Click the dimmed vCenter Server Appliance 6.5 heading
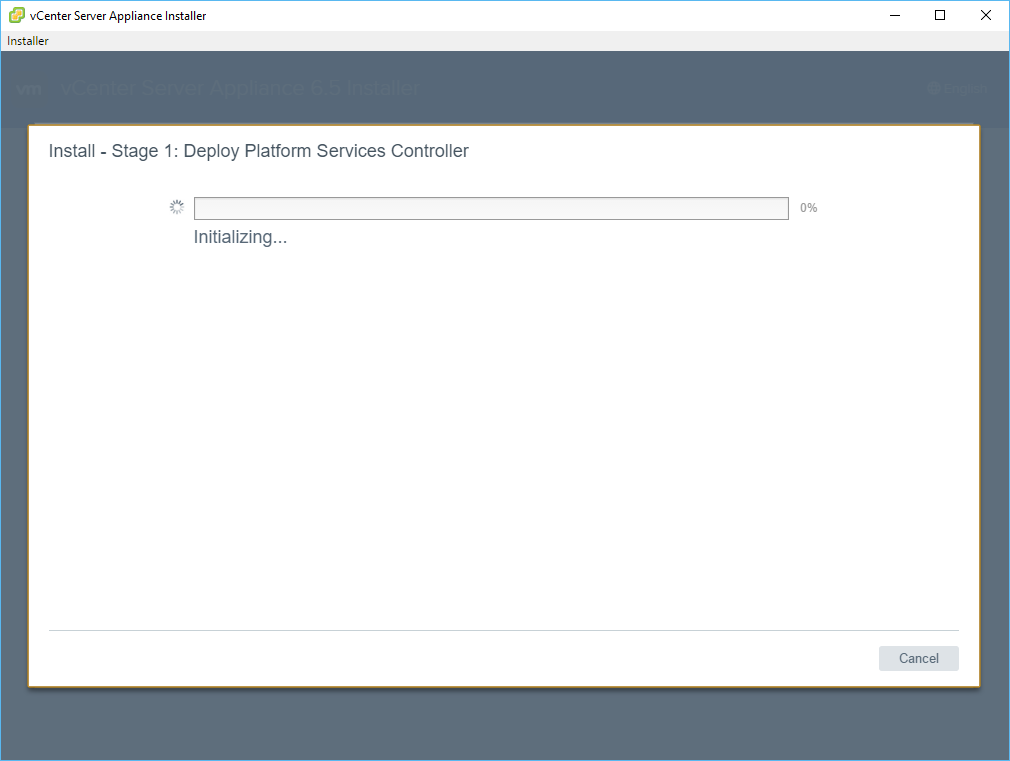The height and width of the screenshot is (761, 1010). click(240, 89)
